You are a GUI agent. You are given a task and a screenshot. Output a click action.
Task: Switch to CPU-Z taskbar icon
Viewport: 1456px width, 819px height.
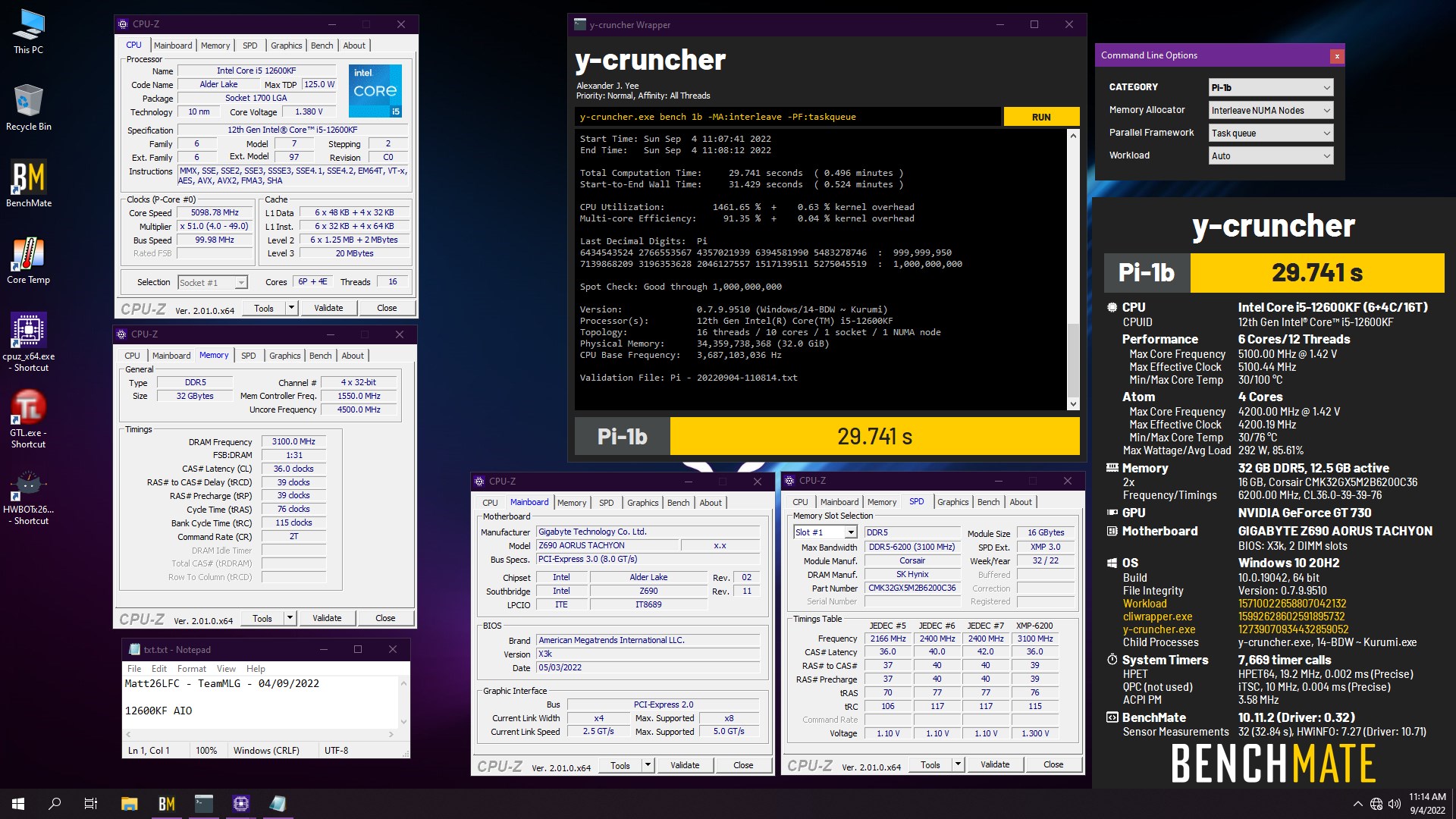[241, 804]
